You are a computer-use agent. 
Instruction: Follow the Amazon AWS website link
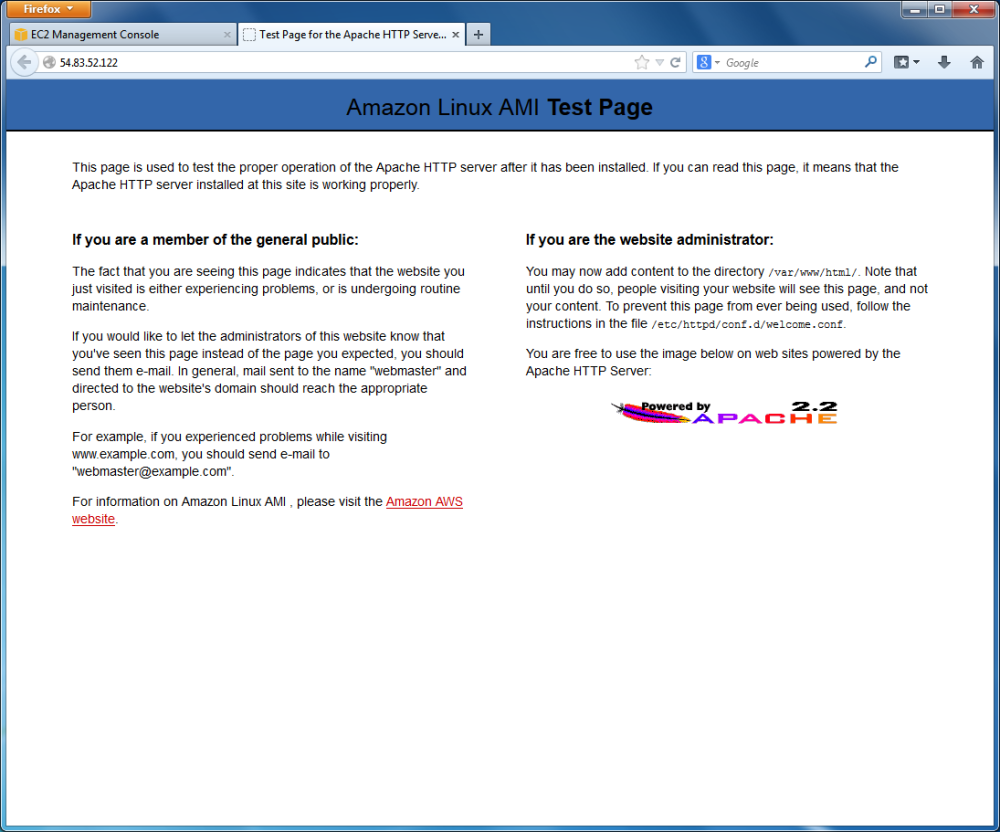click(x=424, y=502)
